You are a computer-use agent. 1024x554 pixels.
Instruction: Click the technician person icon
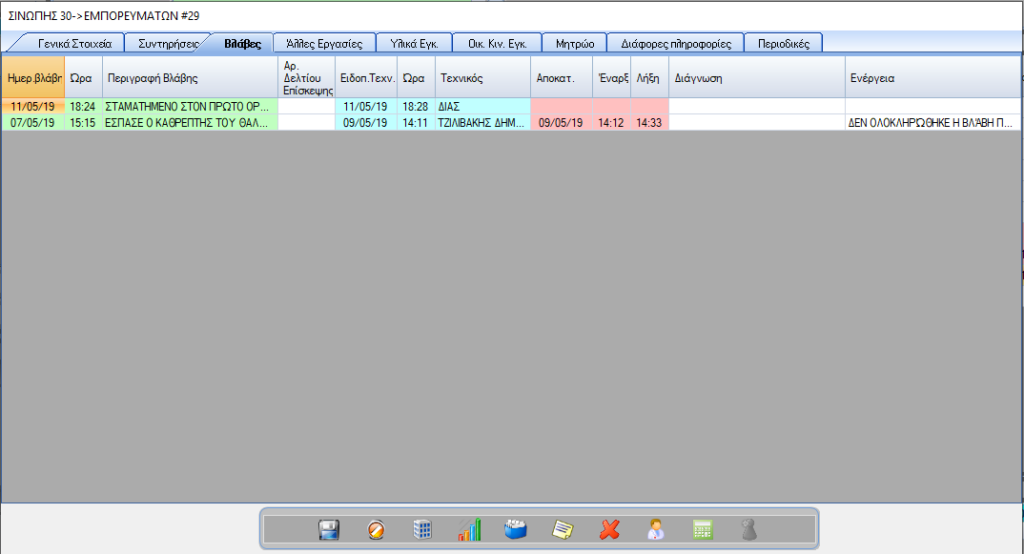pos(656,530)
